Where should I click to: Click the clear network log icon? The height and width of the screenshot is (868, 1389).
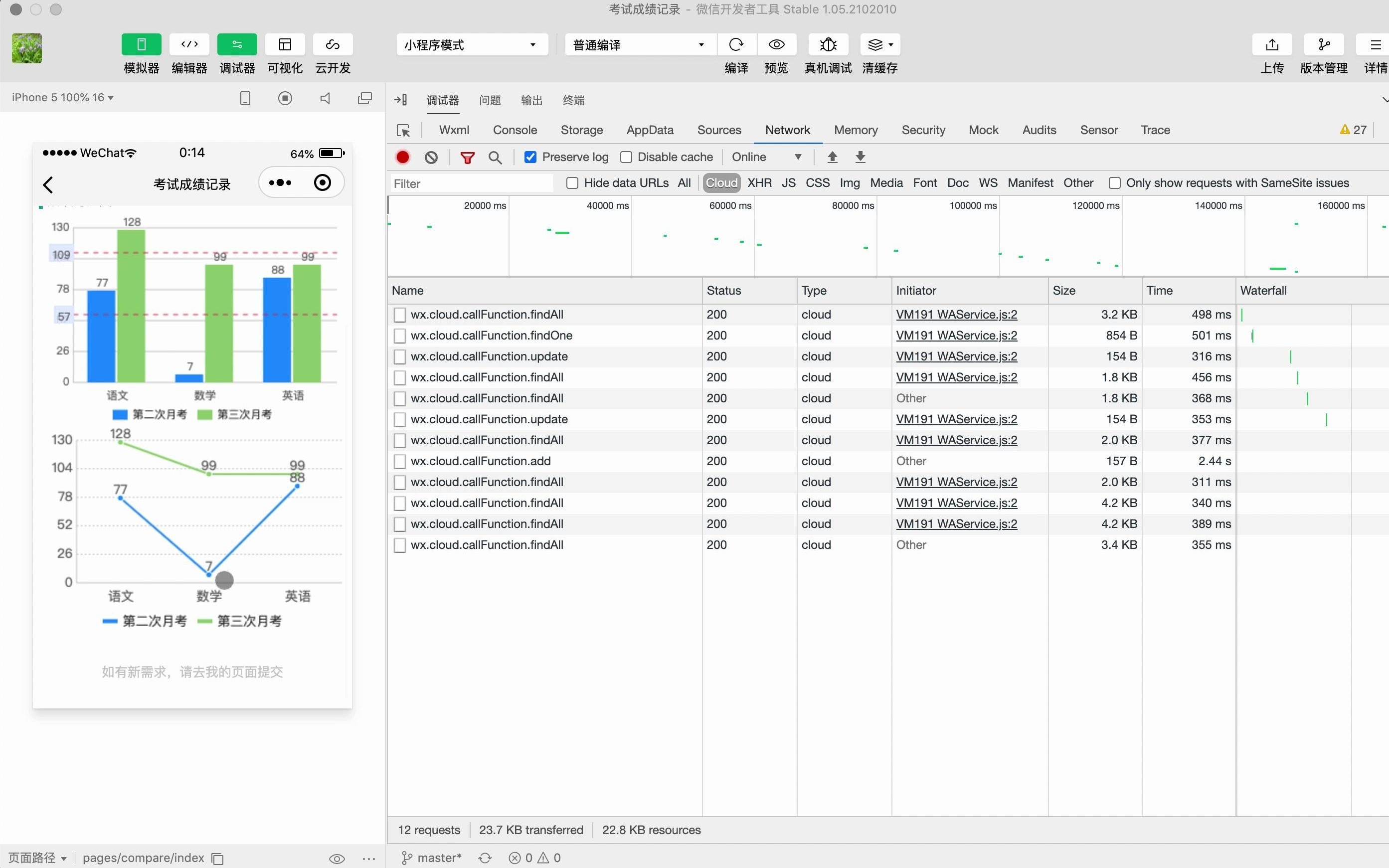coord(432,157)
